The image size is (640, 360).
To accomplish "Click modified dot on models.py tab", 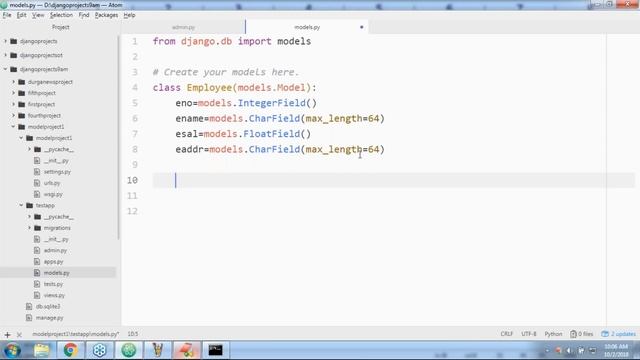I will pyautogui.click(x=362, y=27).
